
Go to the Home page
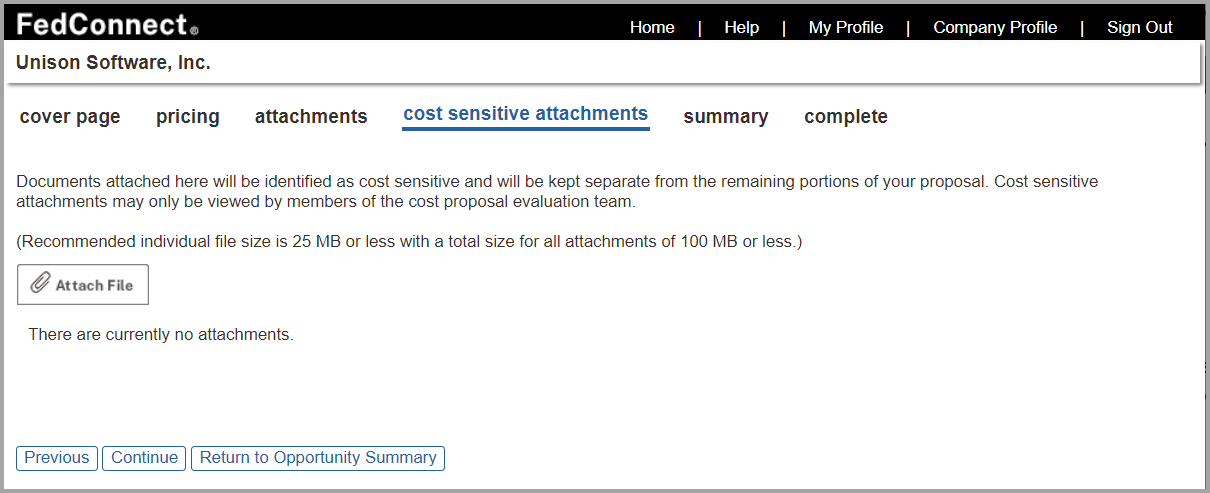pyautogui.click(x=652, y=28)
